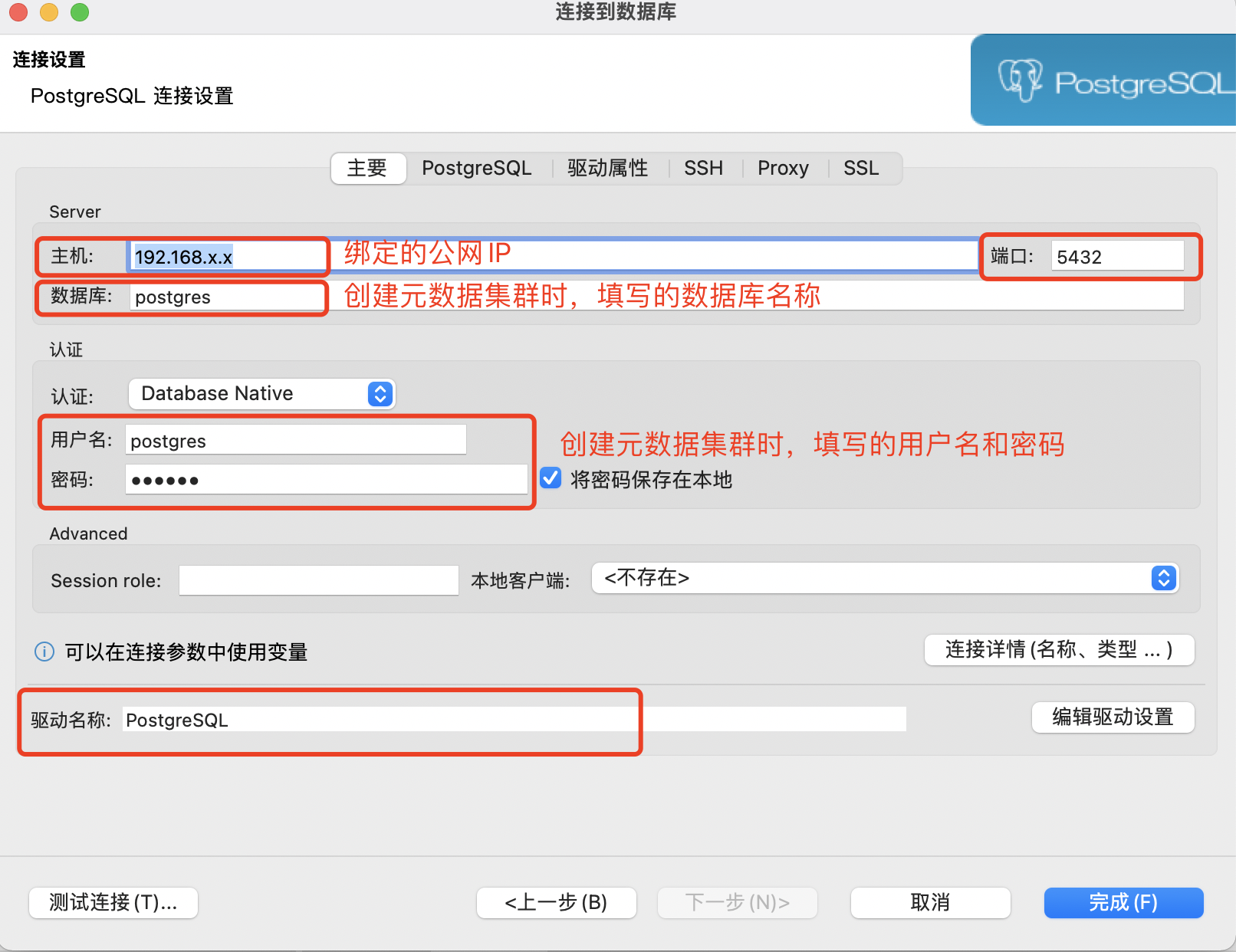Click the 测试连接 button
This screenshot has width=1236, height=952.
[x=113, y=903]
